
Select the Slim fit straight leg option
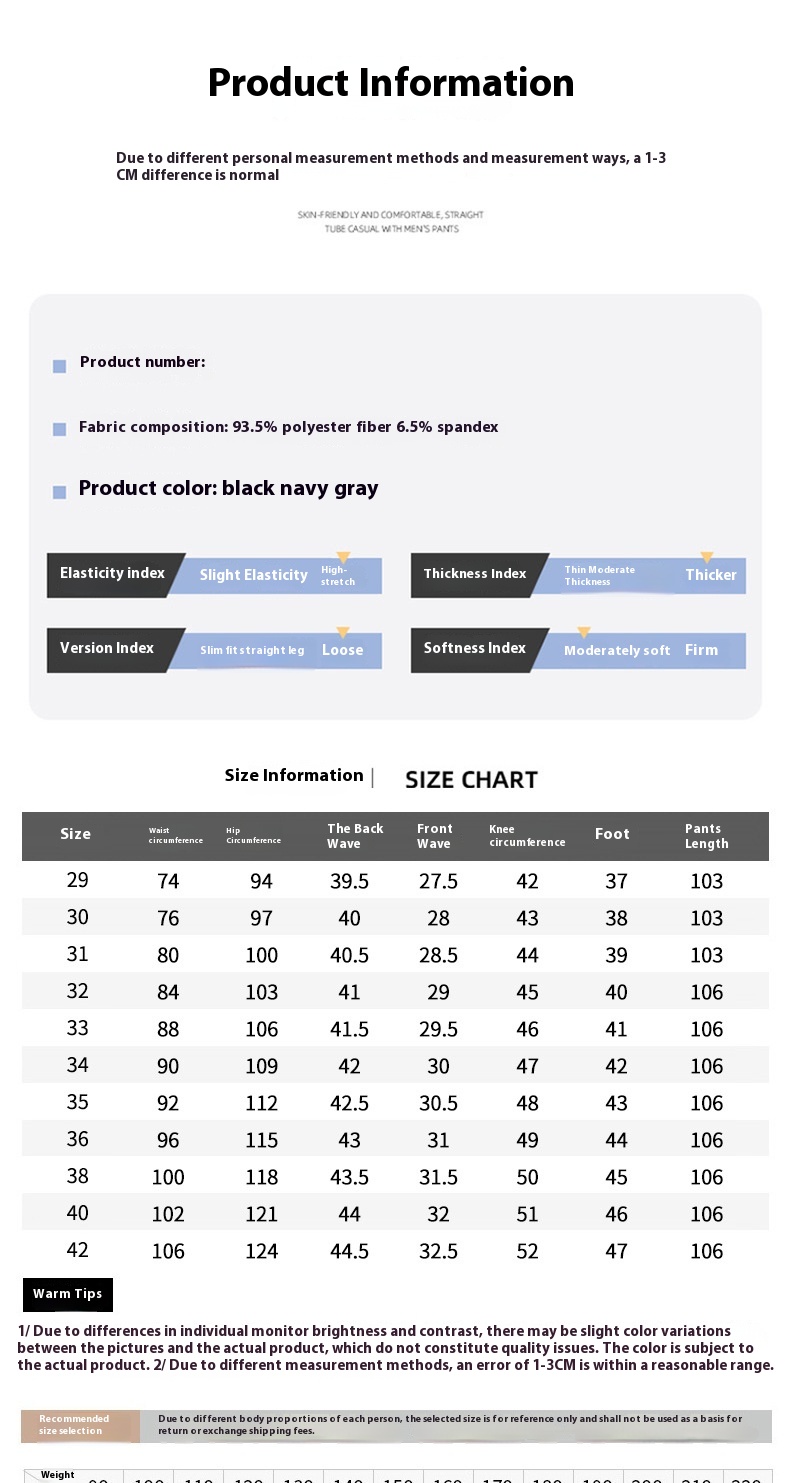pyautogui.click(x=252, y=650)
